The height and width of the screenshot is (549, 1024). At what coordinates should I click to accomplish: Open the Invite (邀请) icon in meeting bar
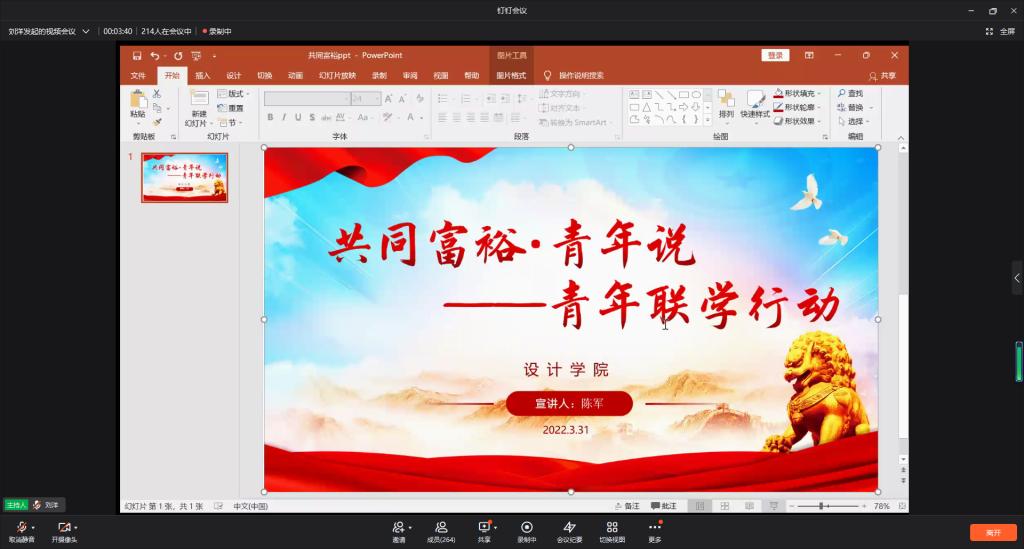(398, 527)
